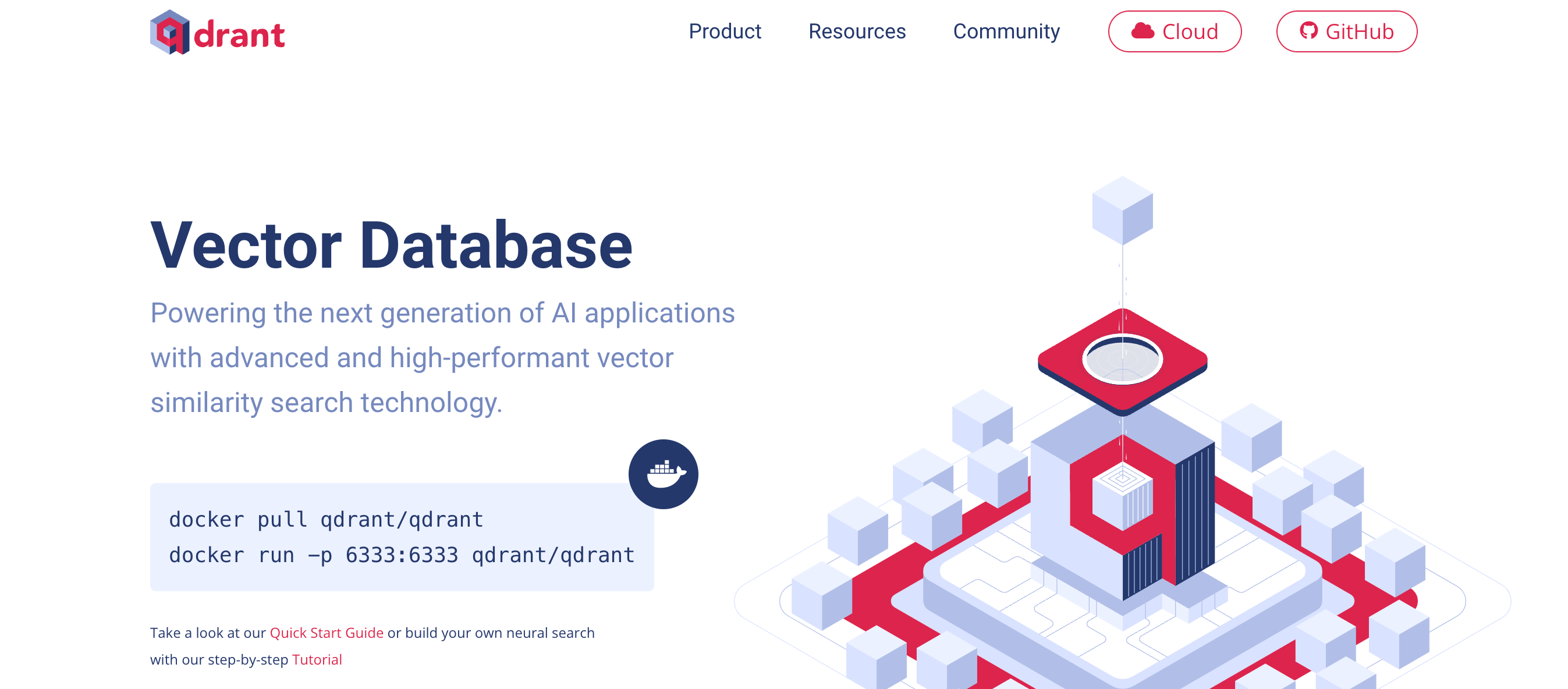Viewport: 1568px width, 689px height.
Task: Go to Qdrant Cloud button
Action: tap(1174, 31)
